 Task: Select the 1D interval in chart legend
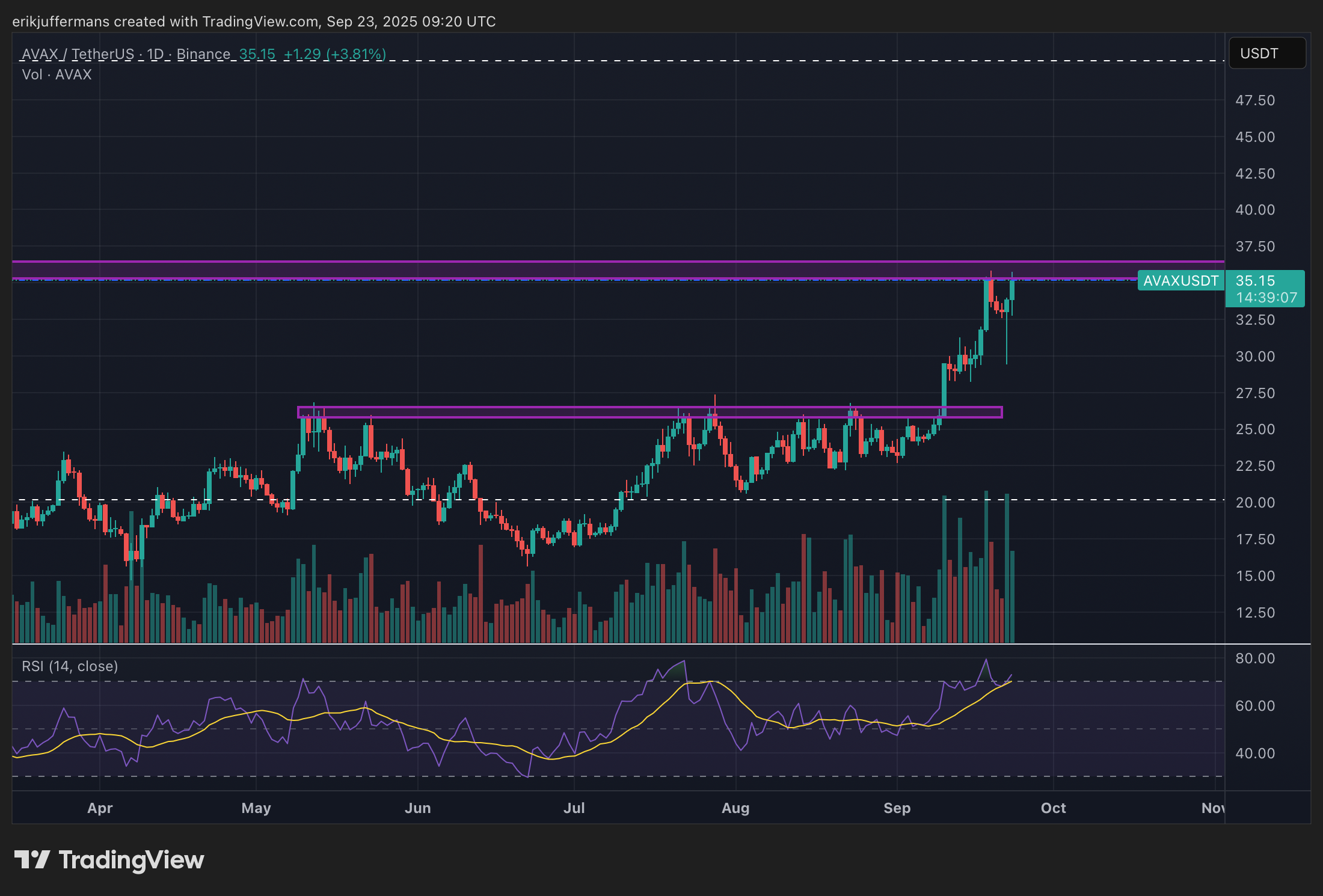point(155,54)
